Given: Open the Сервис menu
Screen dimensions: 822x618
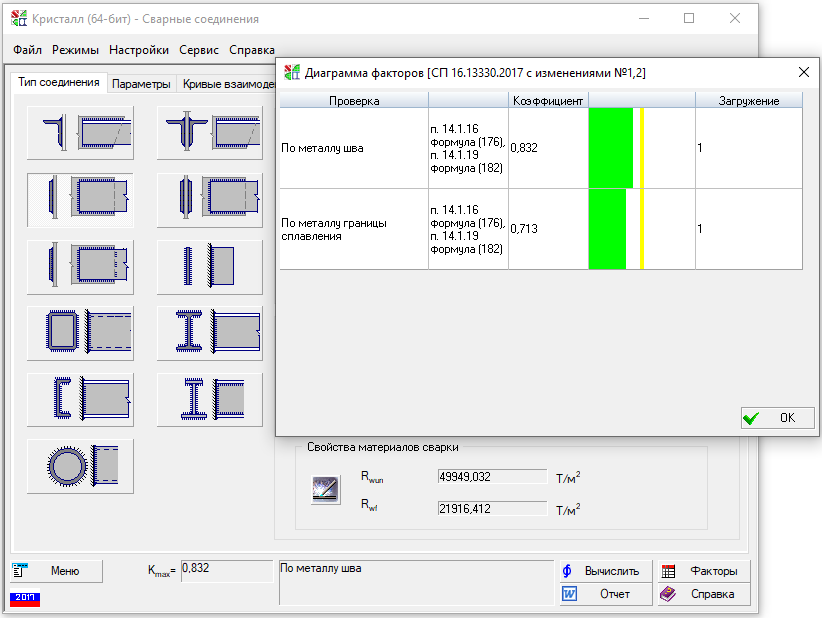Looking at the screenshot, I should [199, 50].
